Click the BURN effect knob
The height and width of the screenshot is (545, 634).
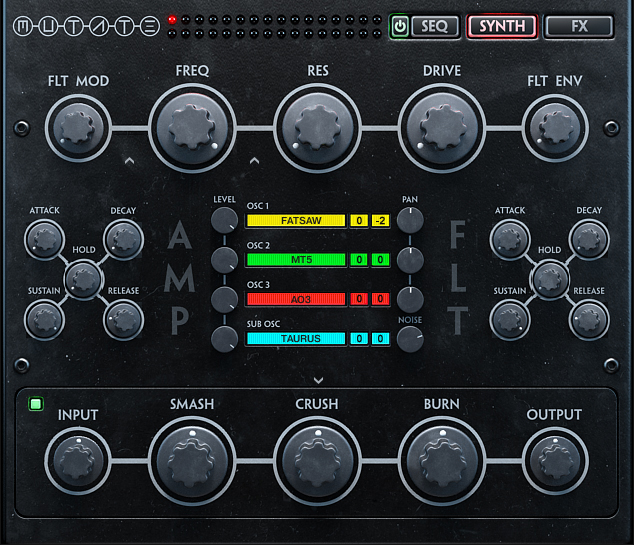coord(441,460)
